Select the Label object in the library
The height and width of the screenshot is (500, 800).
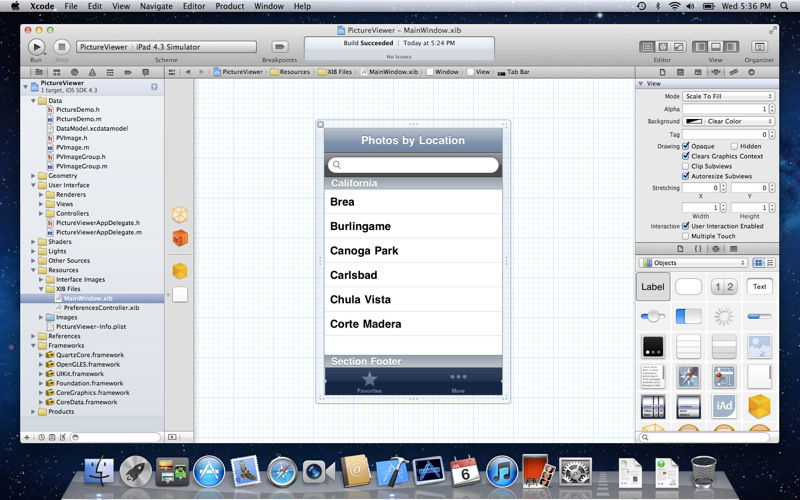pos(653,287)
